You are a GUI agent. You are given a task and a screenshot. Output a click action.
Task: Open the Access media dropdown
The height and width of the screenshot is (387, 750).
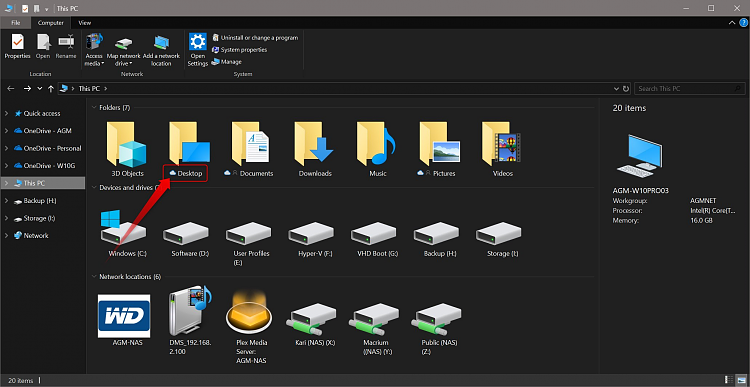94,50
